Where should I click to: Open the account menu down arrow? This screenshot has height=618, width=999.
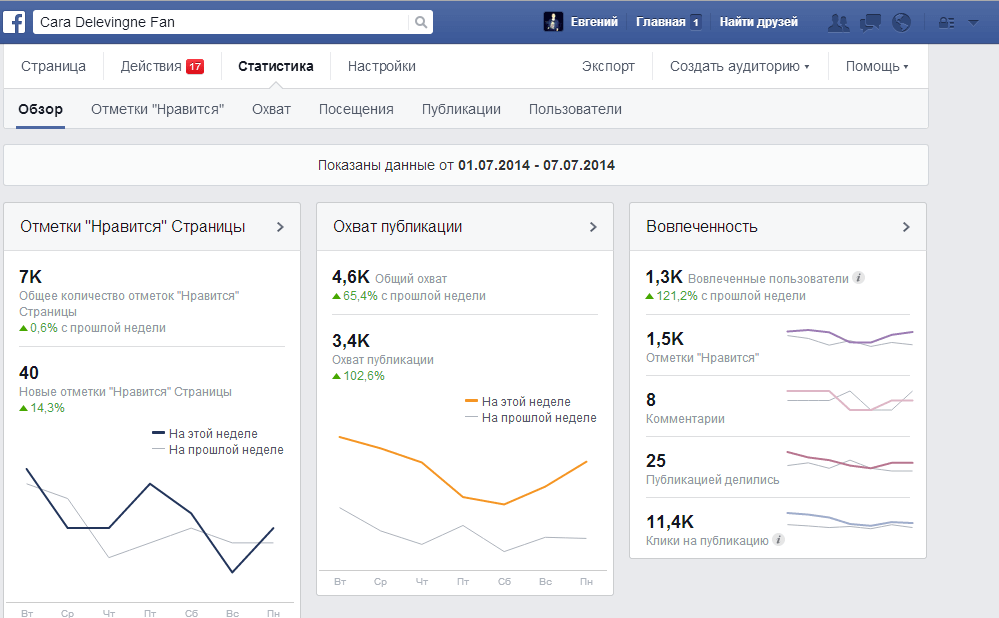click(972, 21)
